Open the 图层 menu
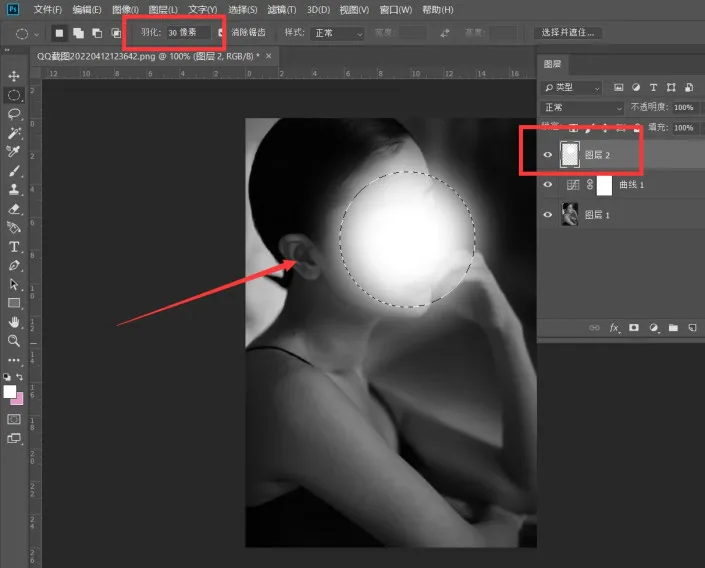Viewport: 705px width, 568px height. 163,9
